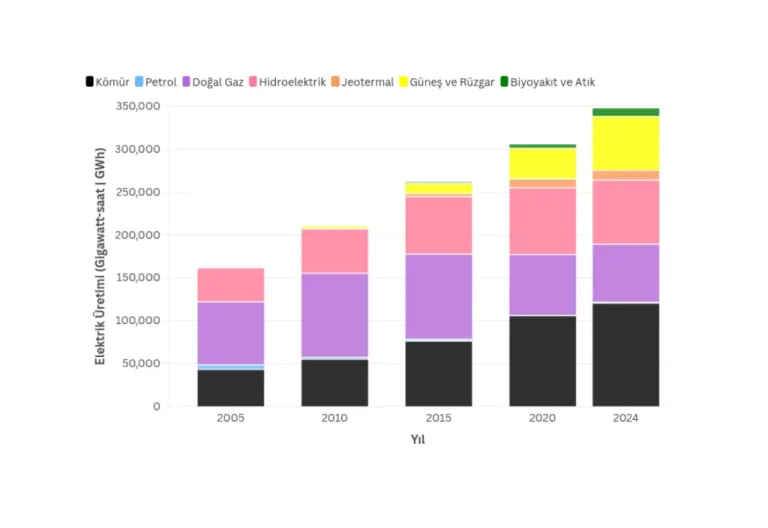Image resolution: width=768 pixels, height=528 pixels.
Task: Select the Hidroelektrik legend label
Action: click(x=292, y=82)
